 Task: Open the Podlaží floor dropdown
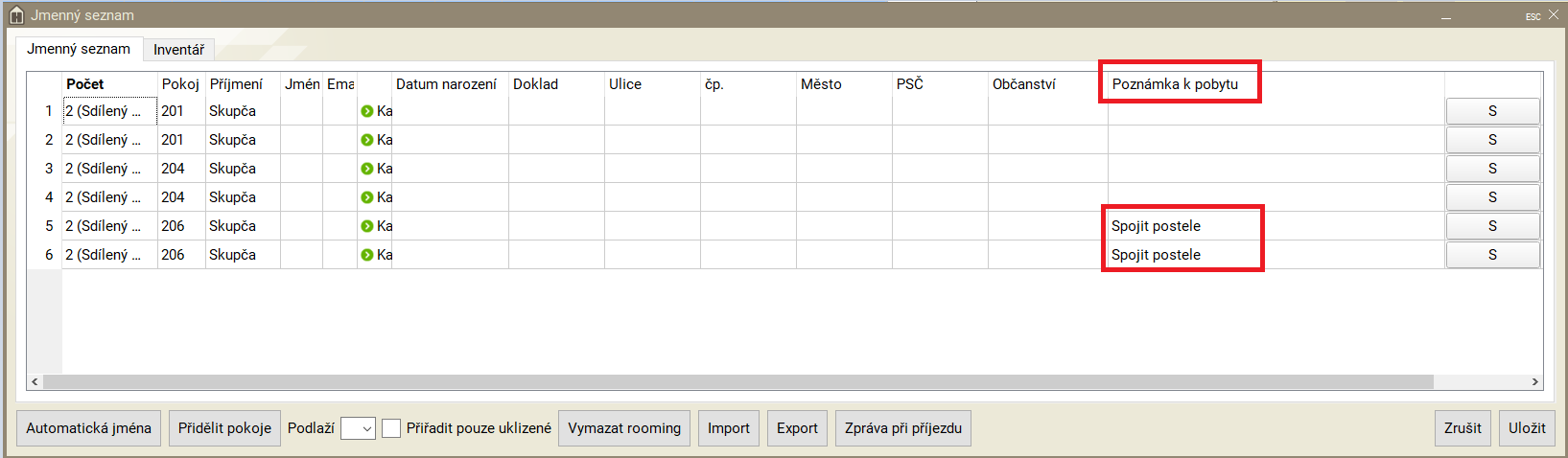tap(358, 428)
